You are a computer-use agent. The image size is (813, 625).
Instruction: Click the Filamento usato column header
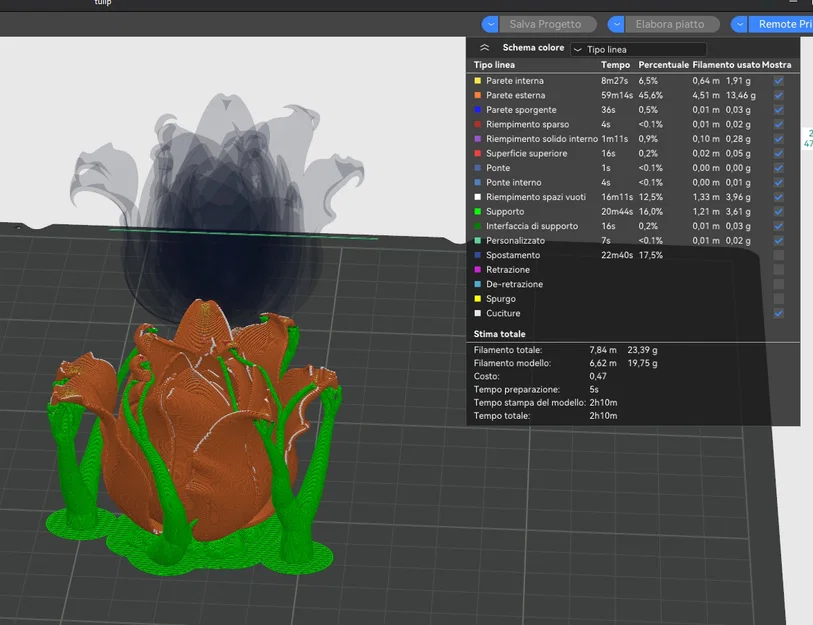(726, 65)
